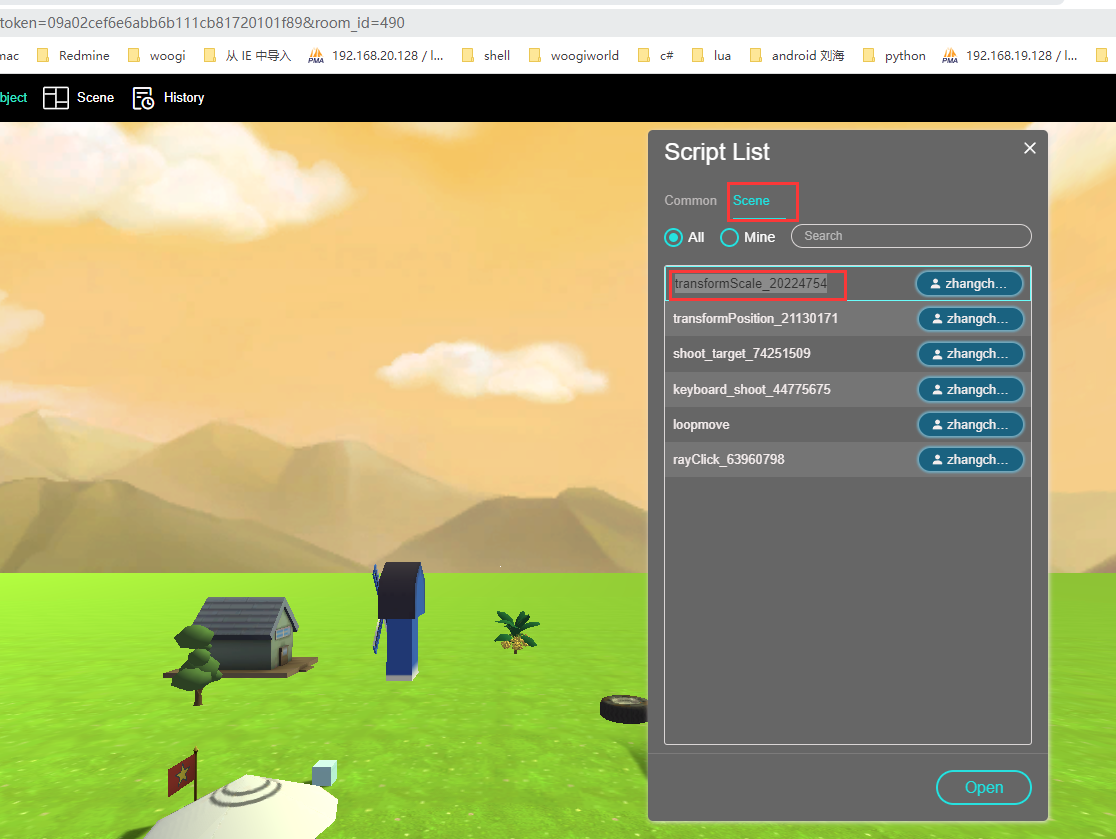
Task: Open the 192.168.19.128 phpMyAdmin bookmark
Action: [x=1010, y=56]
